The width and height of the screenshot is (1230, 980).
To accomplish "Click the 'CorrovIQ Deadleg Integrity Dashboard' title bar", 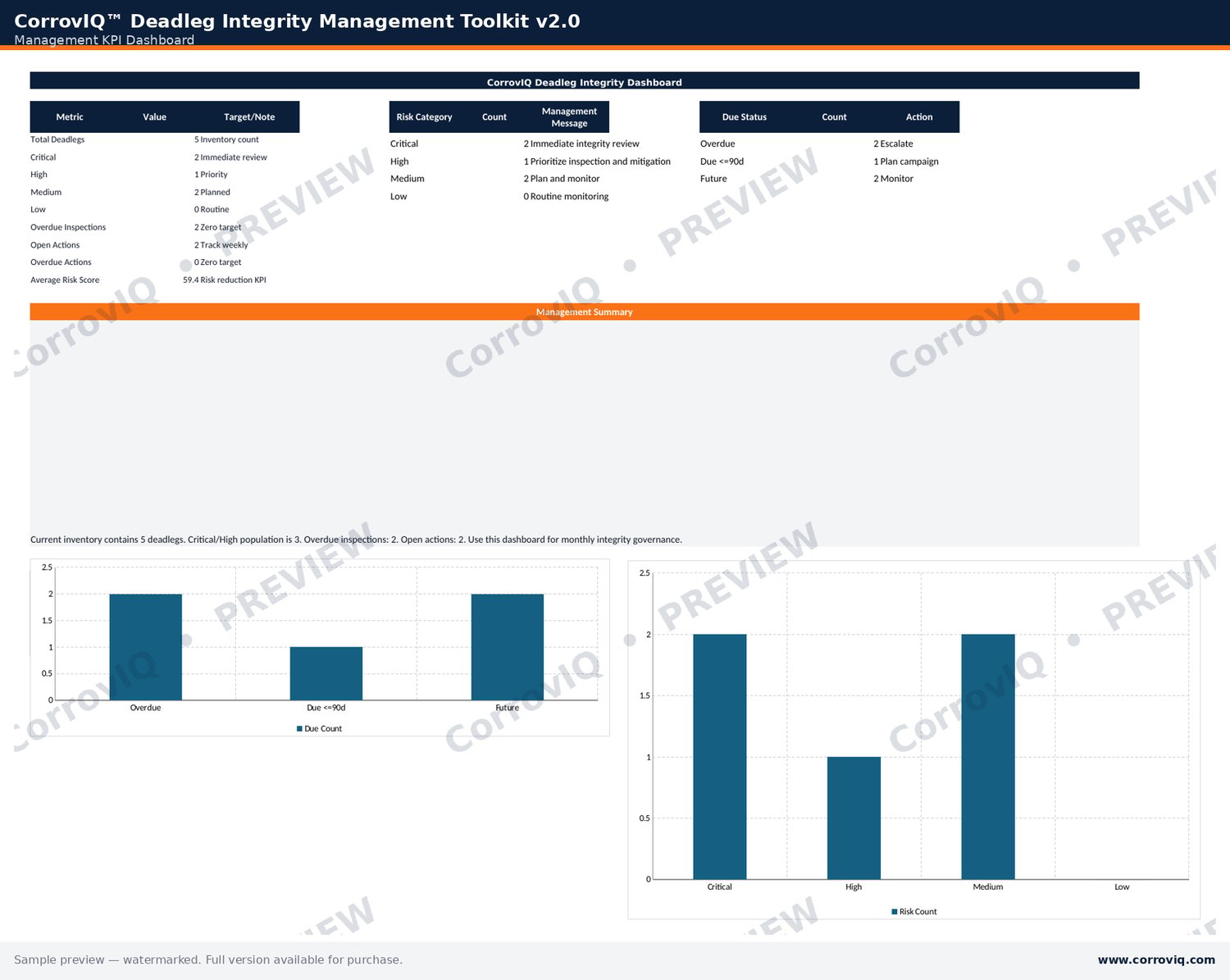I will pyautogui.click(x=585, y=81).
